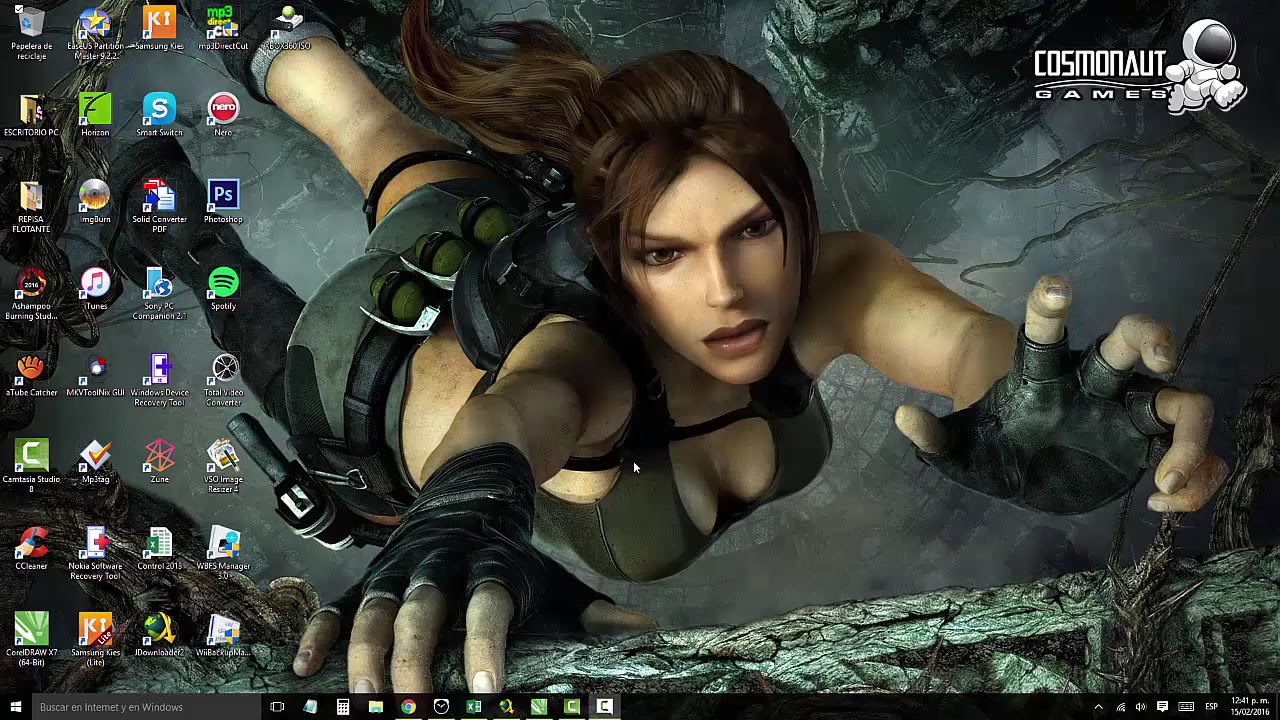The width and height of the screenshot is (1280, 720).
Task: Switch to green Camtasia Studio taskbar icon
Action: tap(572, 707)
